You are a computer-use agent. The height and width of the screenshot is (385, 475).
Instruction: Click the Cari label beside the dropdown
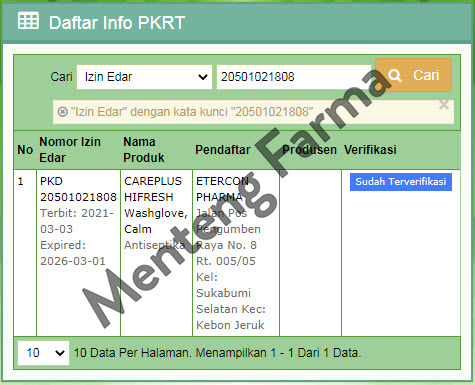[x=61, y=77]
